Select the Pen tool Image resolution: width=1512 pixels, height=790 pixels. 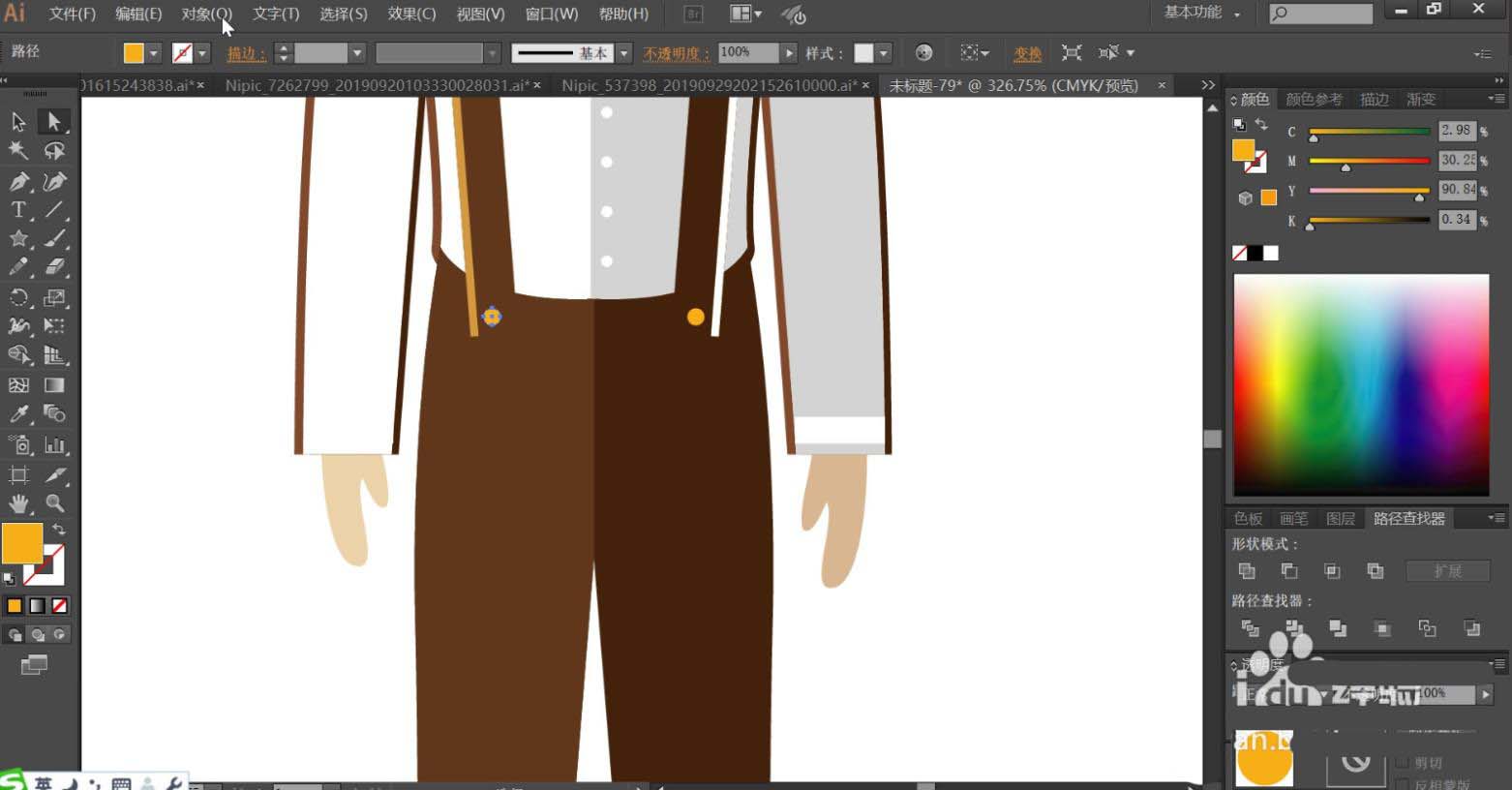pos(18,181)
